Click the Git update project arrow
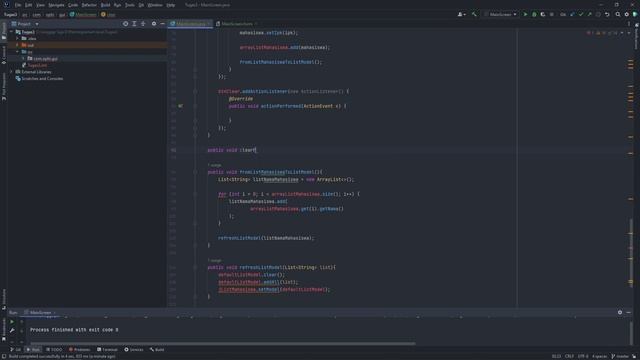 572,14
